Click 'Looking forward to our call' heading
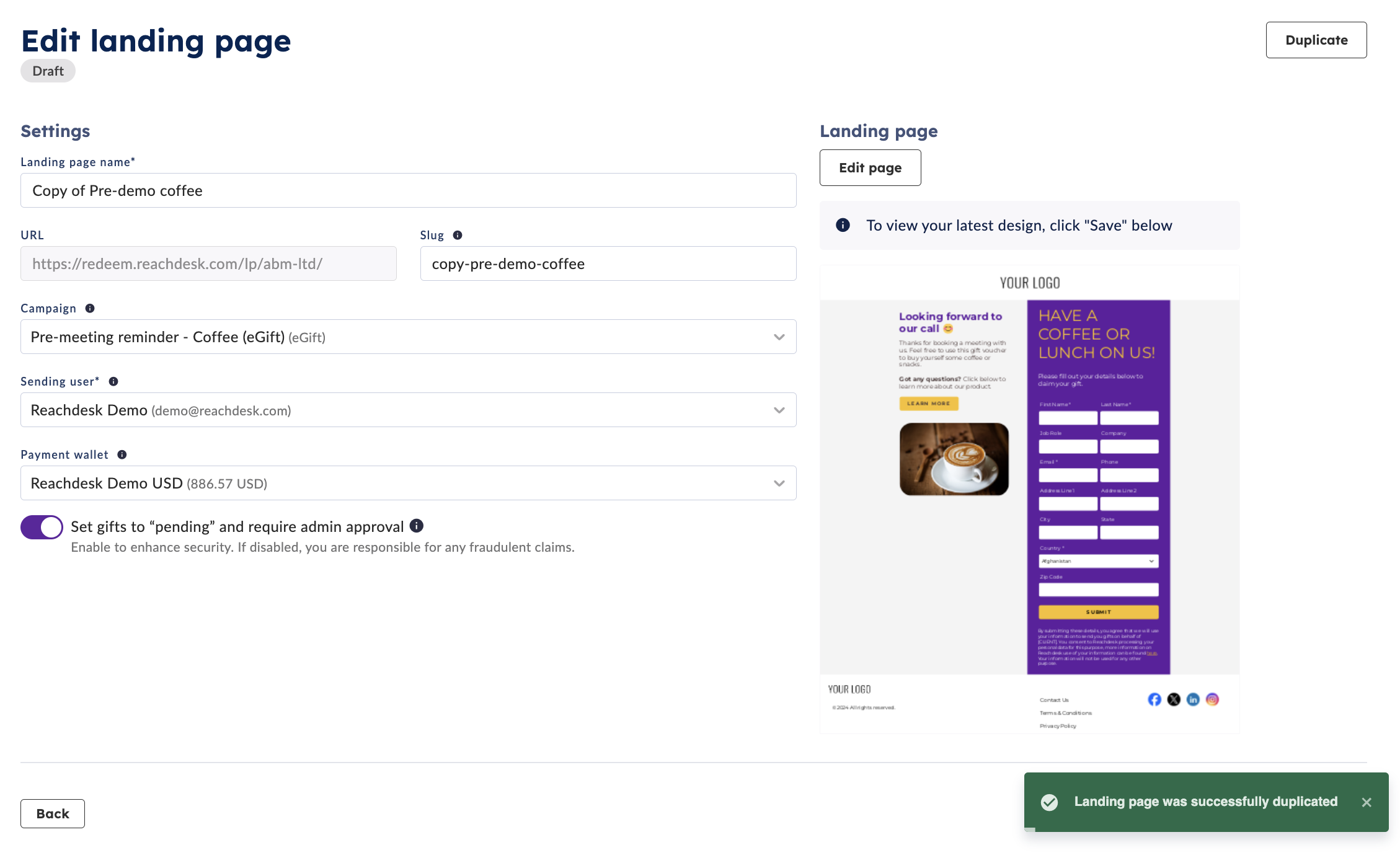The width and height of the screenshot is (1400, 858). tap(950, 322)
